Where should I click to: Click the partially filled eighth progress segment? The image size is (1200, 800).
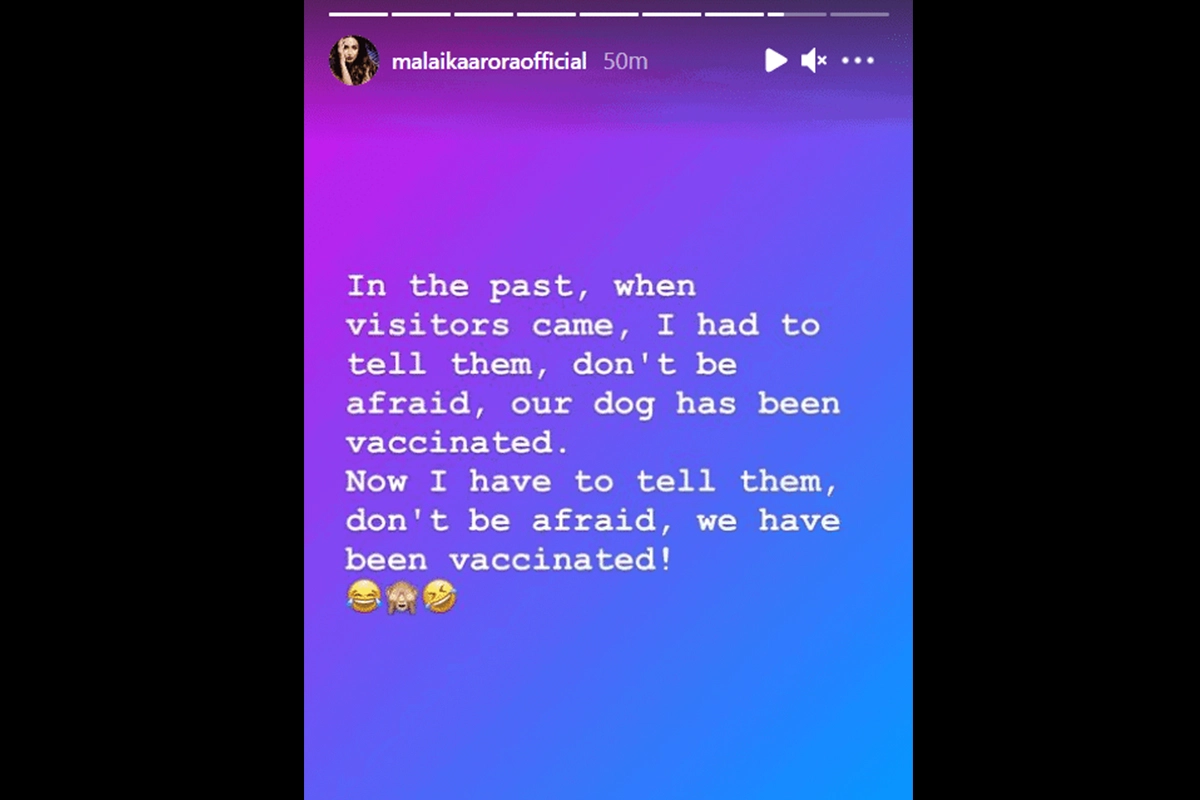pos(797,14)
